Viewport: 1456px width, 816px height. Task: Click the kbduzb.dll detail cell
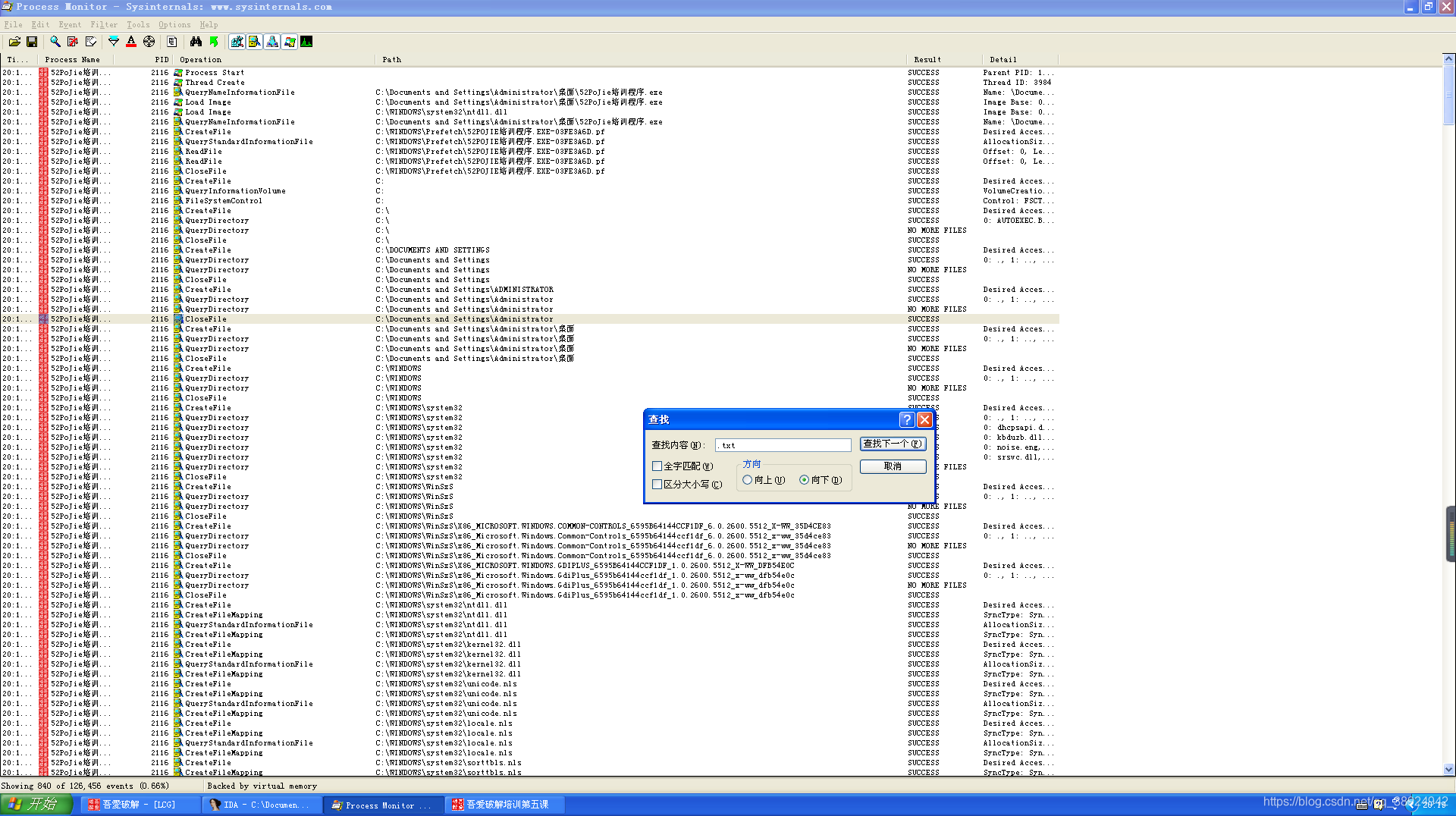pos(1019,438)
